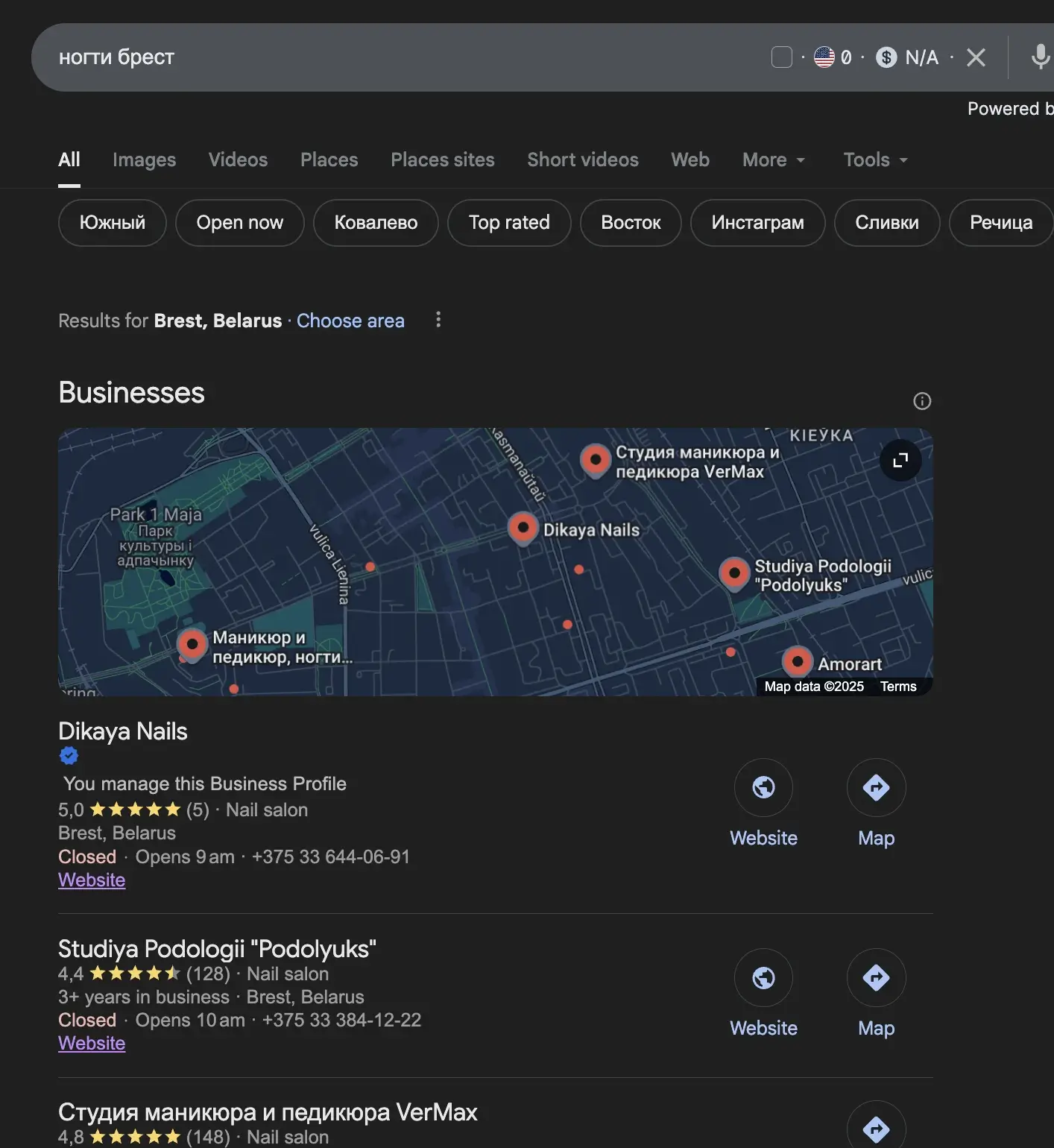Toggle the Top rated filter chip
Screen dimensions: 1054x1148
click(x=508, y=223)
